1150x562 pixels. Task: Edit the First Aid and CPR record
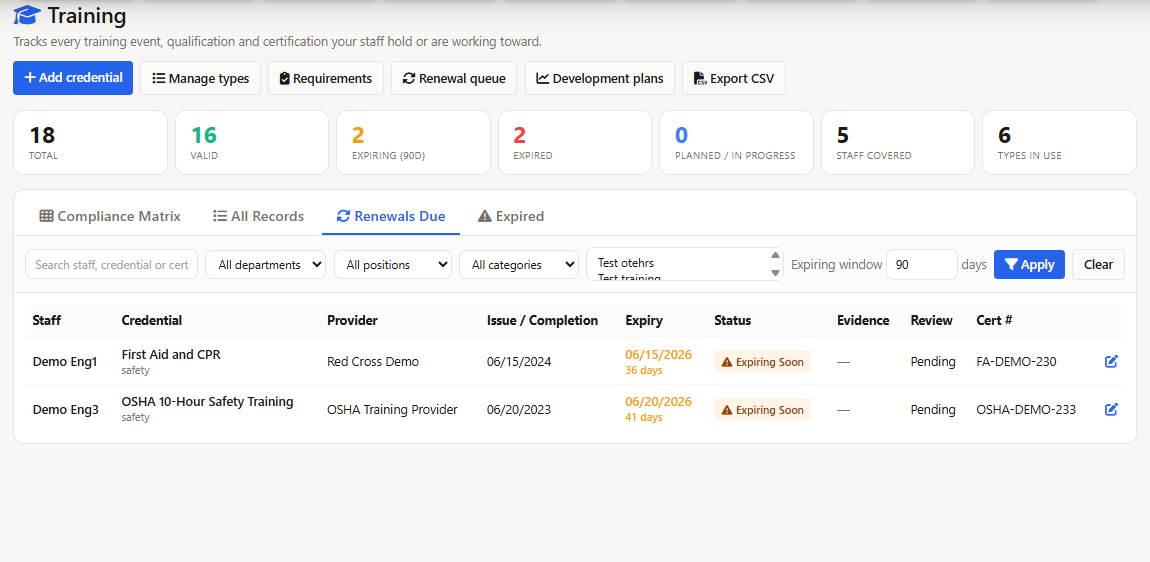tap(1111, 361)
